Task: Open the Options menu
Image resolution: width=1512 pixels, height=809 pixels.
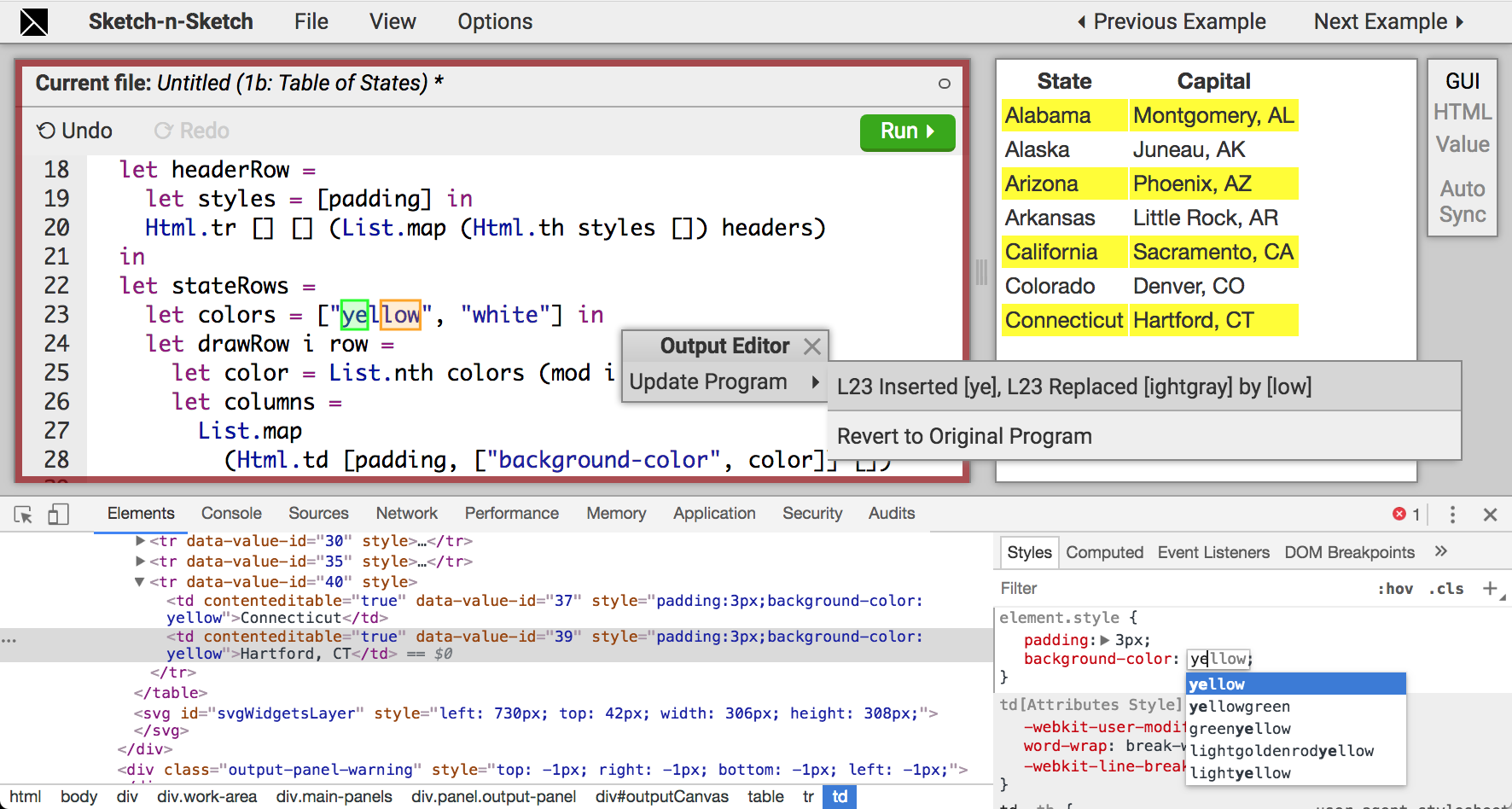Action: point(495,21)
